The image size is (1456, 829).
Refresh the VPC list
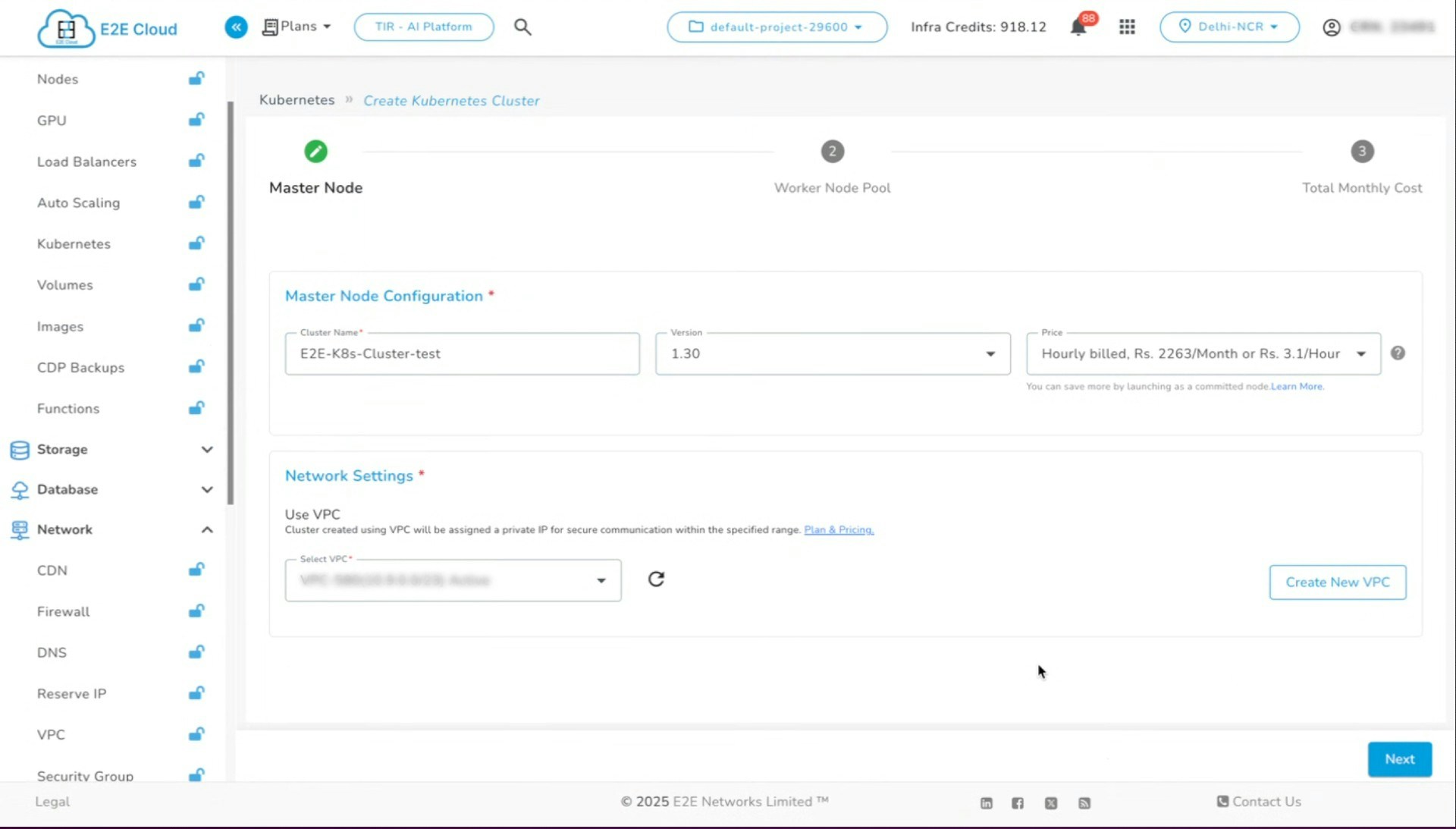coord(656,579)
